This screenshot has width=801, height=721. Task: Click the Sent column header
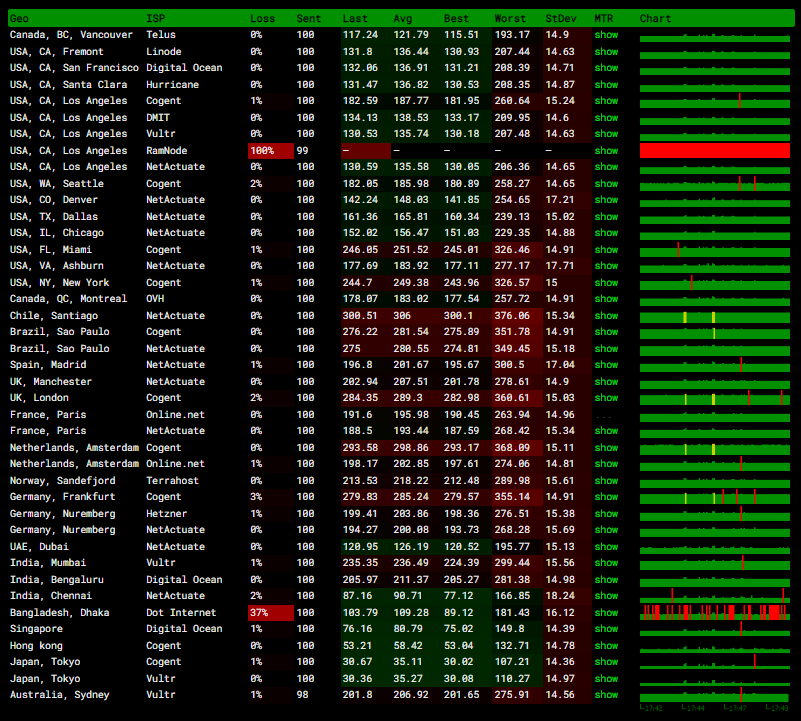tap(309, 18)
